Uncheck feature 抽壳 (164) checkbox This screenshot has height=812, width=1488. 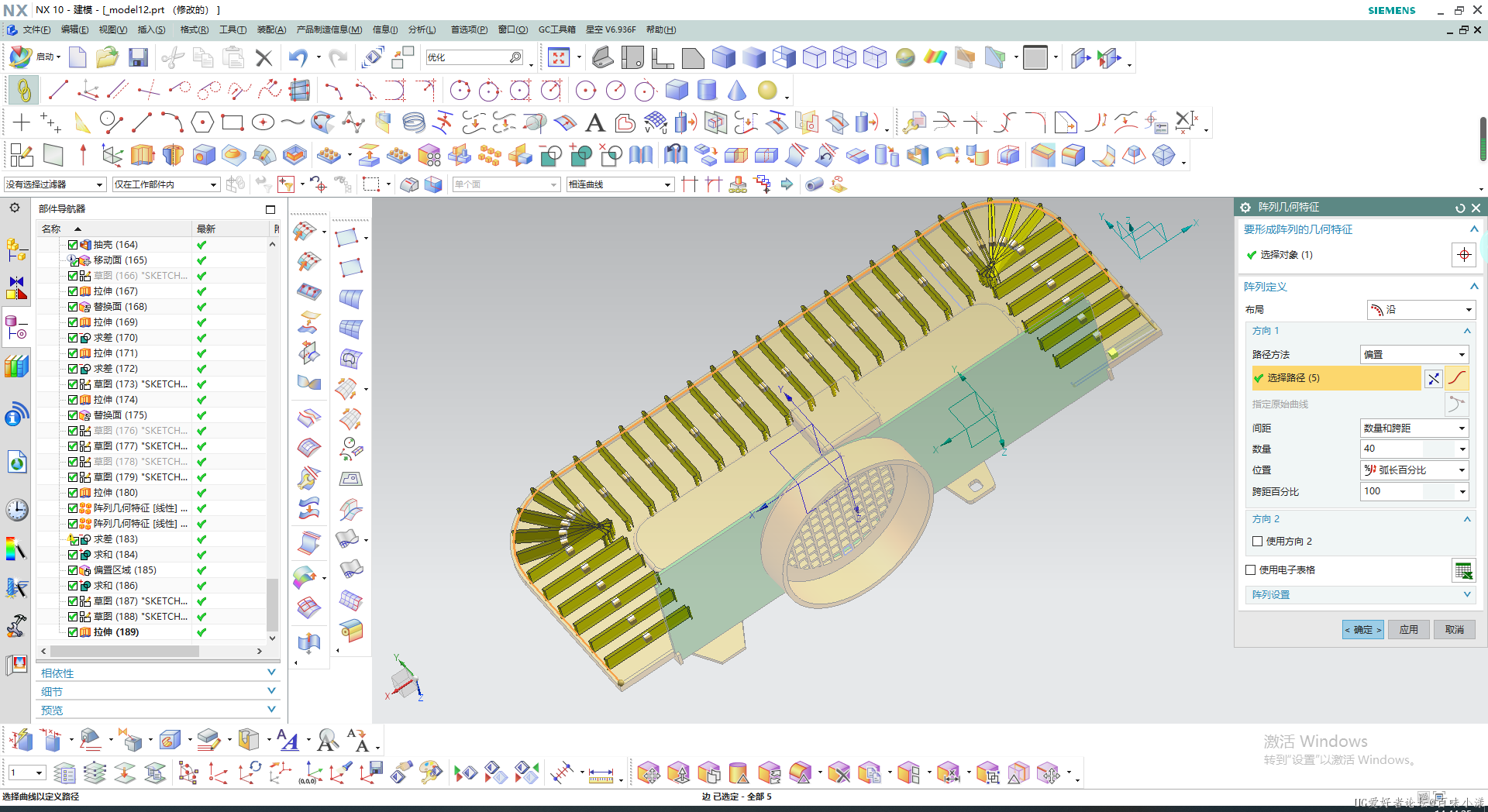point(73,244)
